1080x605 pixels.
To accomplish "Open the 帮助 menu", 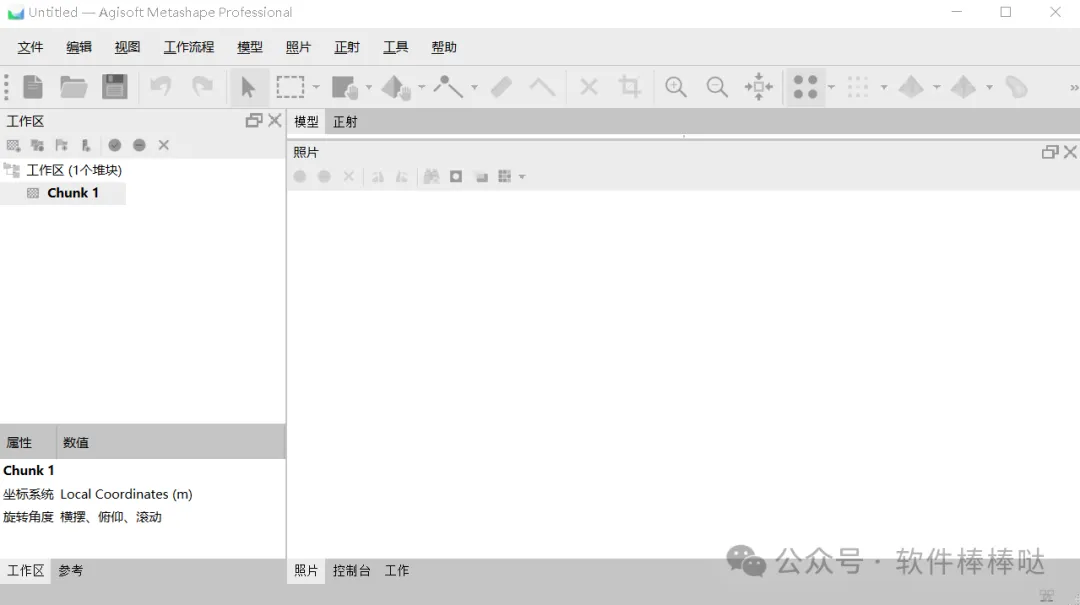I will pyautogui.click(x=444, y=47).
